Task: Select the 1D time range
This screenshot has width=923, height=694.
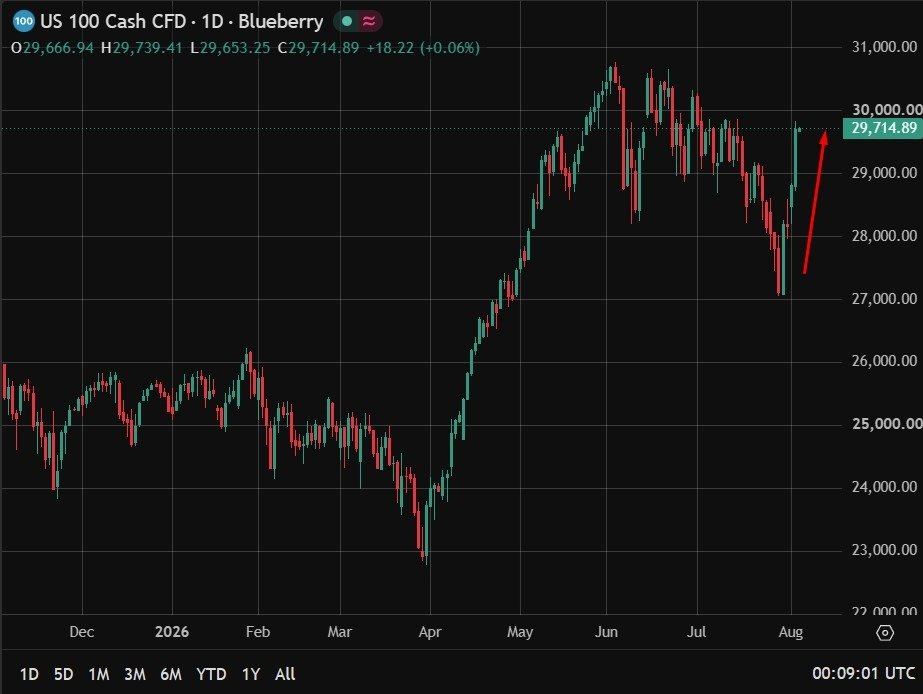Action: 29,674
